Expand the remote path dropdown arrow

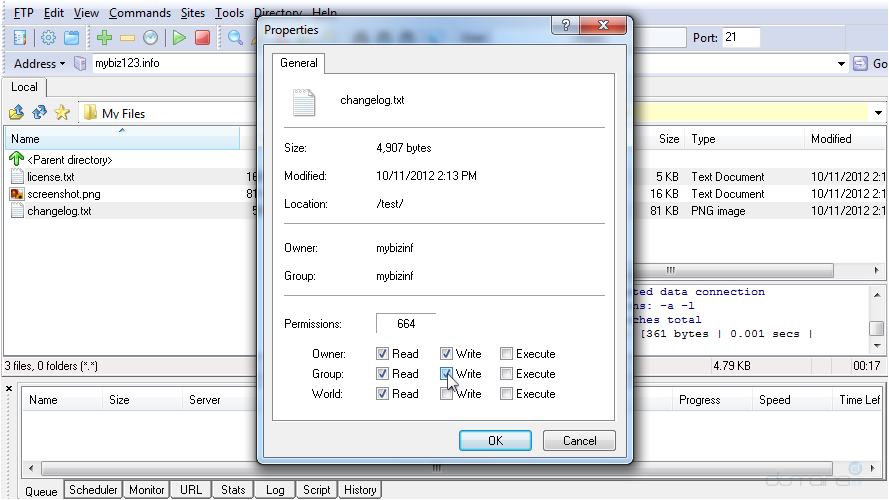point(878,113)
